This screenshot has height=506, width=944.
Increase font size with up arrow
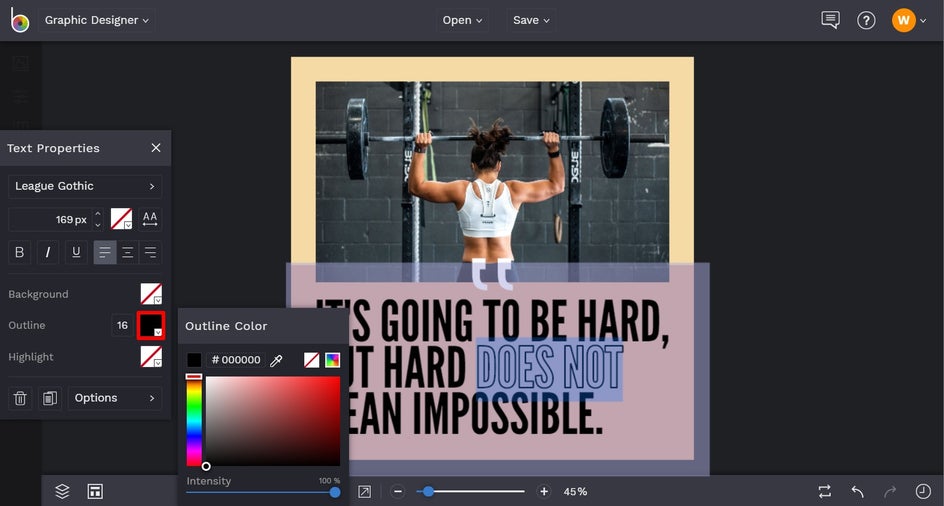tap(98, 213)
